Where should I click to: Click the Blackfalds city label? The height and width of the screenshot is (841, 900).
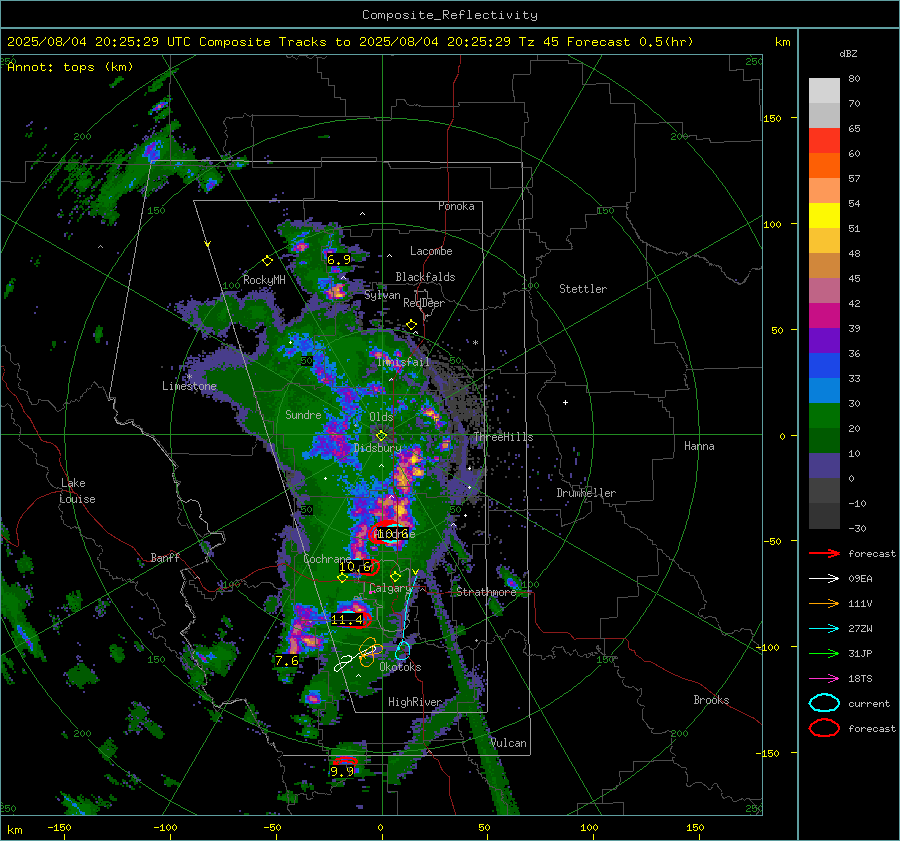tap(425, 277)
